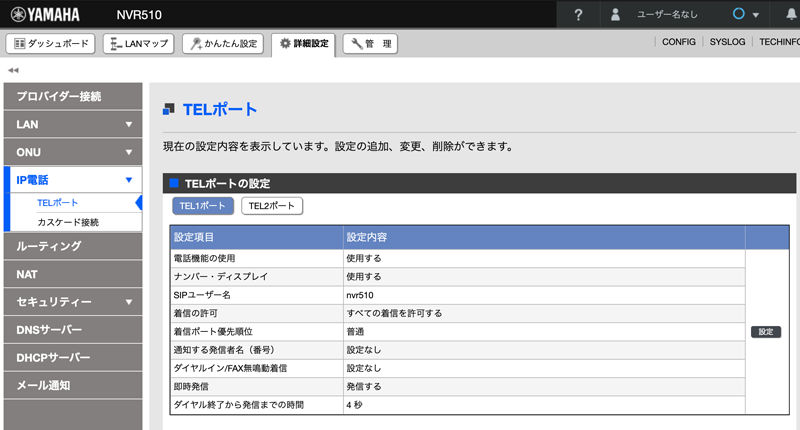This screenshot has height=430, width=800.
Task: Click the 設定 button in the table
Action: pyautogui.click(x=766, y=332)
